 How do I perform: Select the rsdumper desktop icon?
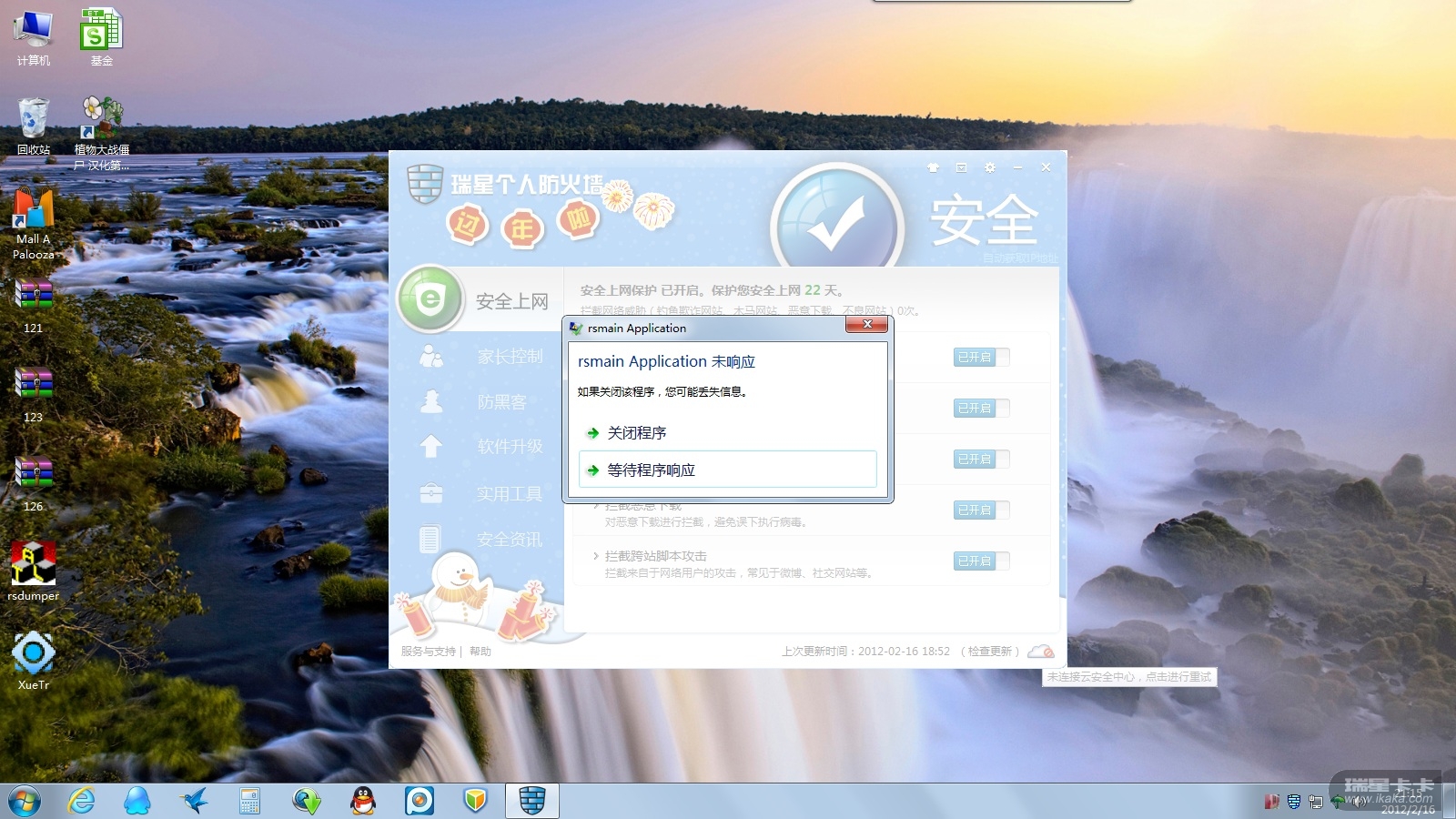click(34, 571)
